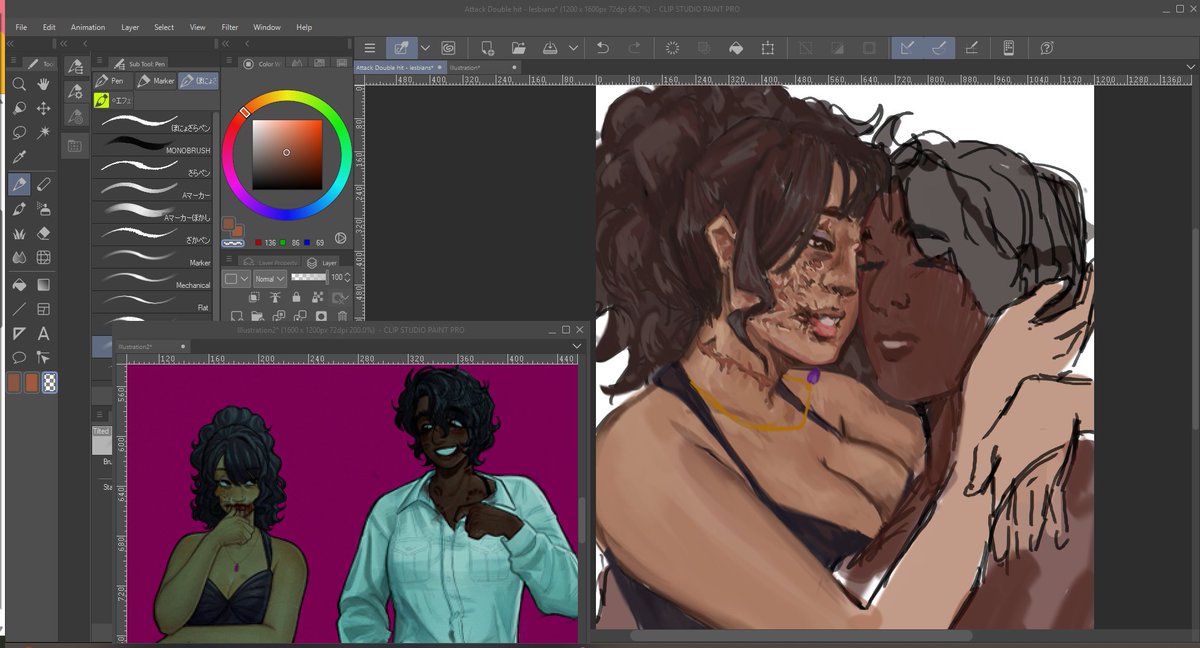Image resolution: width=1200 pixels, height=648 pixels.
Task: Open a file with the folder icon
Action: (518, 47)
